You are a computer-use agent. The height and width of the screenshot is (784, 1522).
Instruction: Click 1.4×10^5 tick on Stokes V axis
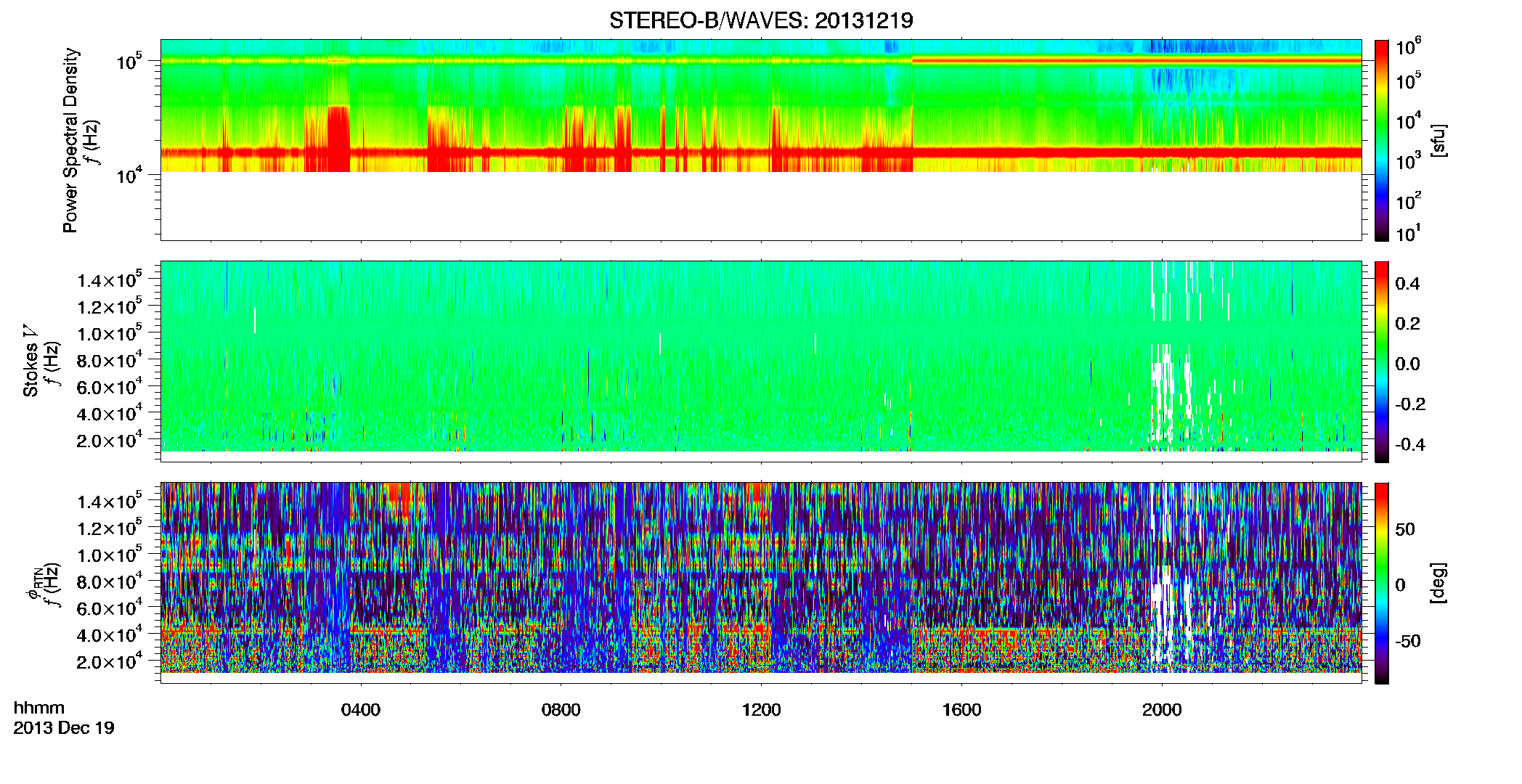tap(110, 279)
